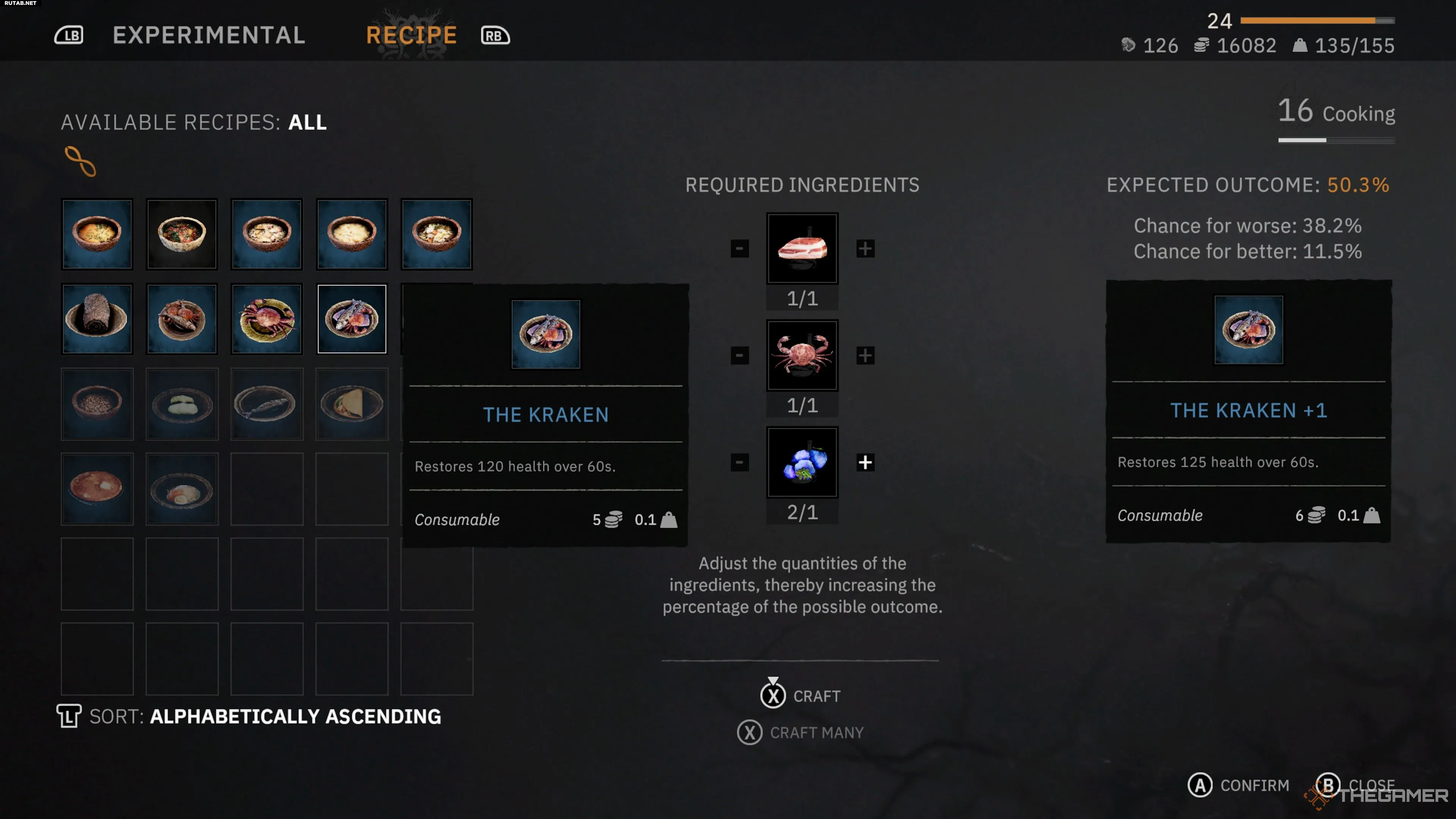Image resolution: width=1456 pixels, height=819 pixels.
Task: Click the Craft button
Action: tap(800, 696)
